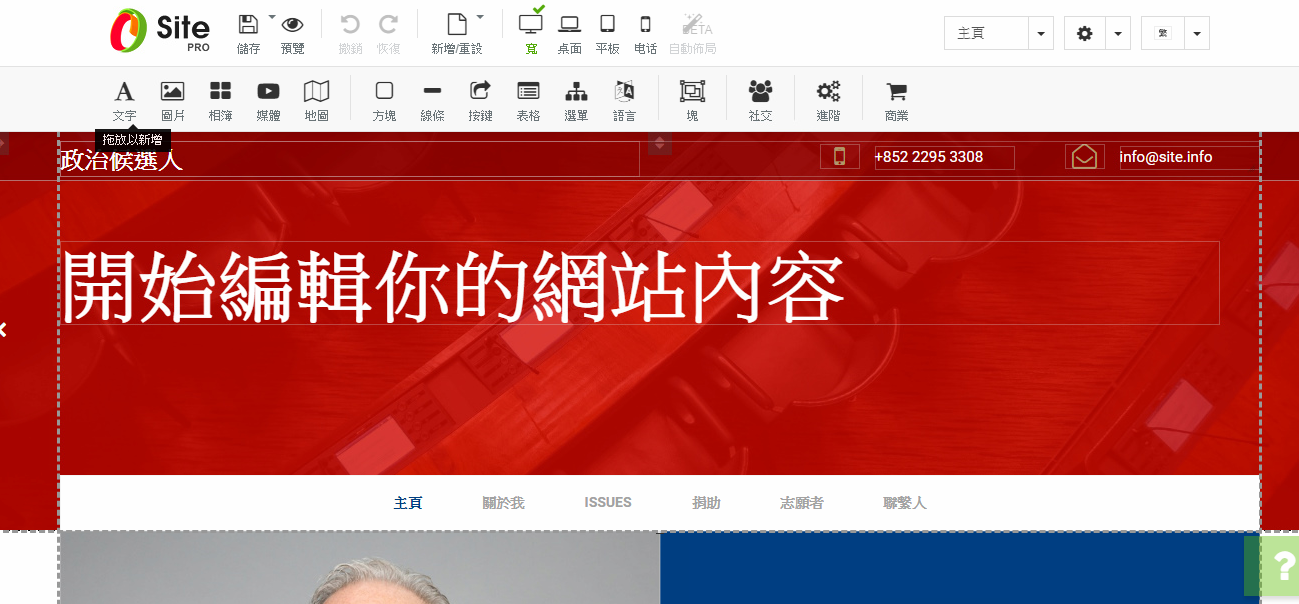Select the 圖片 image tool
The width and height of the screenshot is (1299, 604).
[172, 100]
